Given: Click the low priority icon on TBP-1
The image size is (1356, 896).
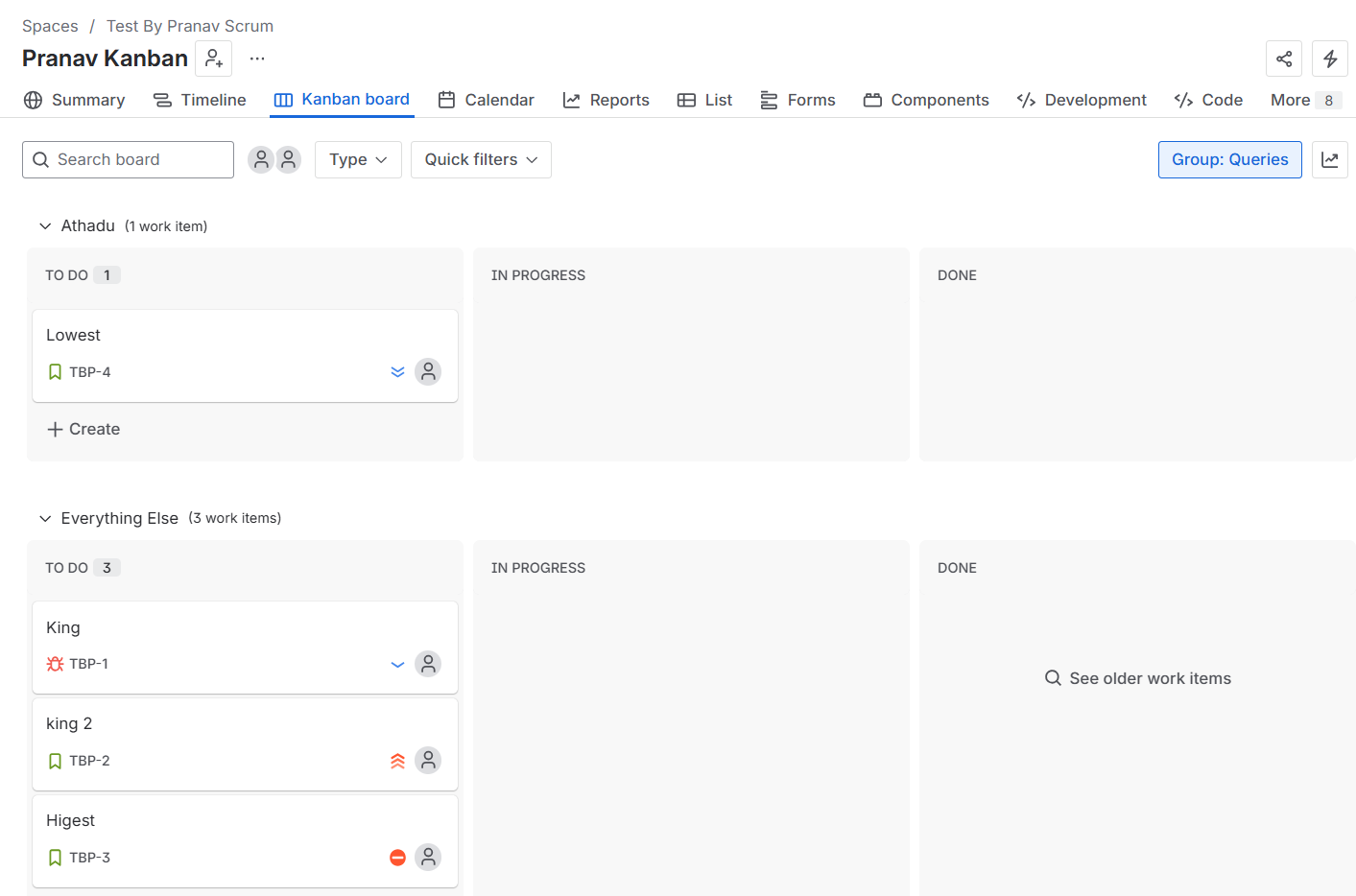Looking at the screenshot, I should pos(397,664).
